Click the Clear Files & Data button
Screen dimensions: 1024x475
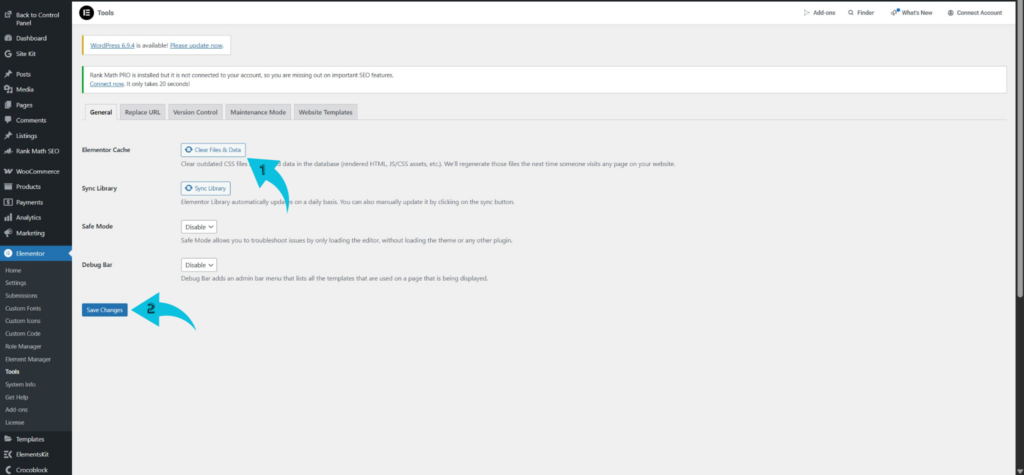(x=213, y=150)
